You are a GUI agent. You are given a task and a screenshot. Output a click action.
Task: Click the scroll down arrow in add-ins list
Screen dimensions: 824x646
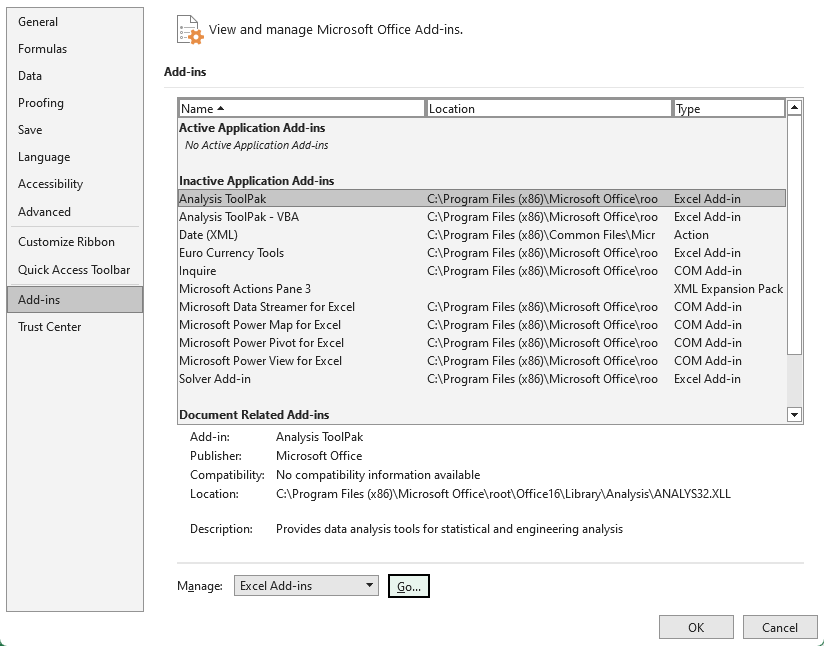[x=794, y=415]
